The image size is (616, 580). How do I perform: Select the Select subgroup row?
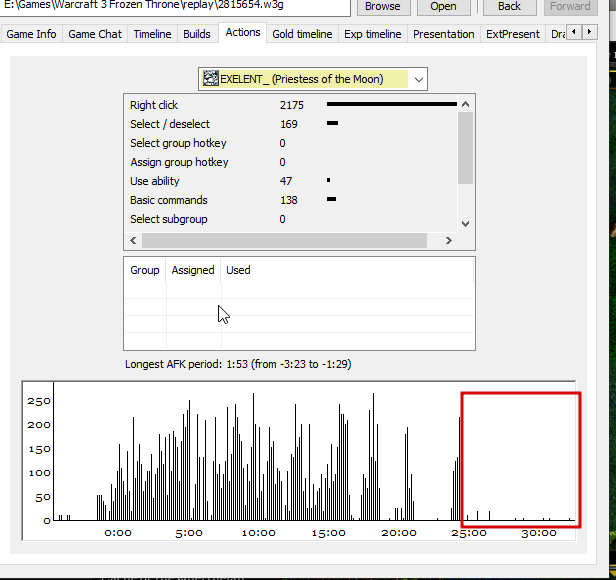pos(291,219)
